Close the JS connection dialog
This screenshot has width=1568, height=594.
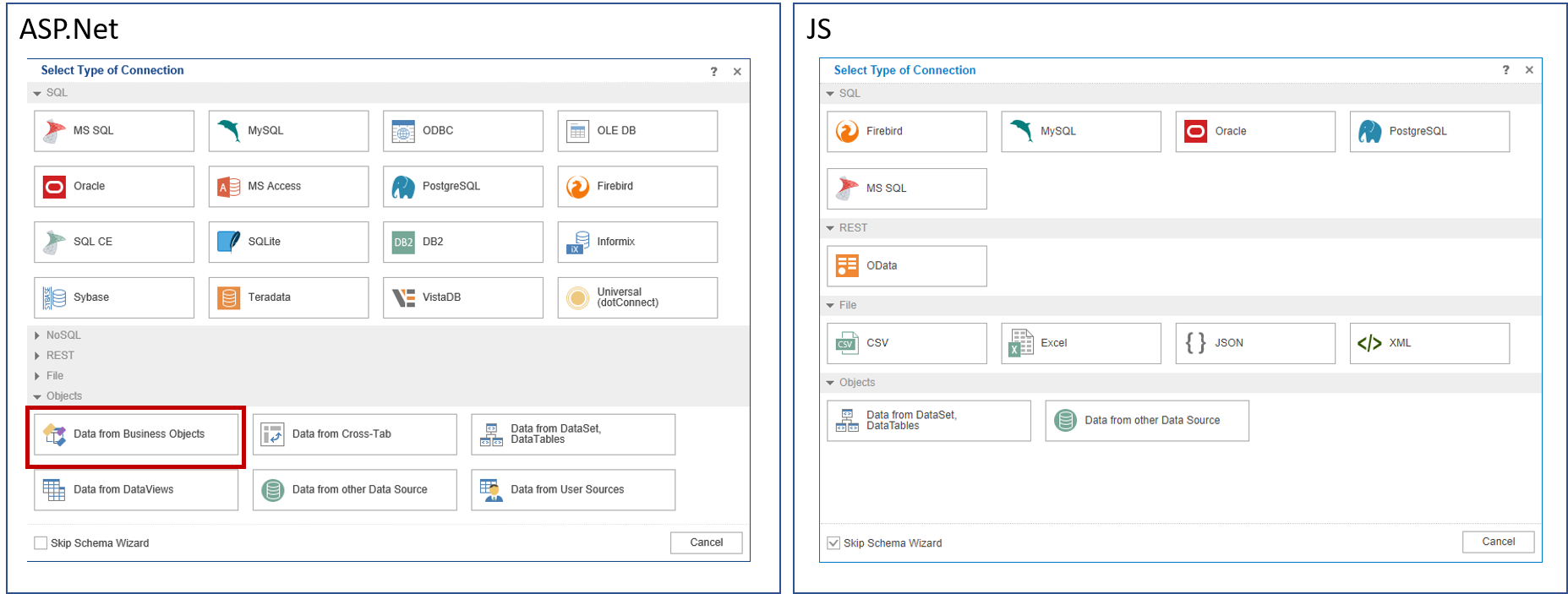(x=1529, y=70)
